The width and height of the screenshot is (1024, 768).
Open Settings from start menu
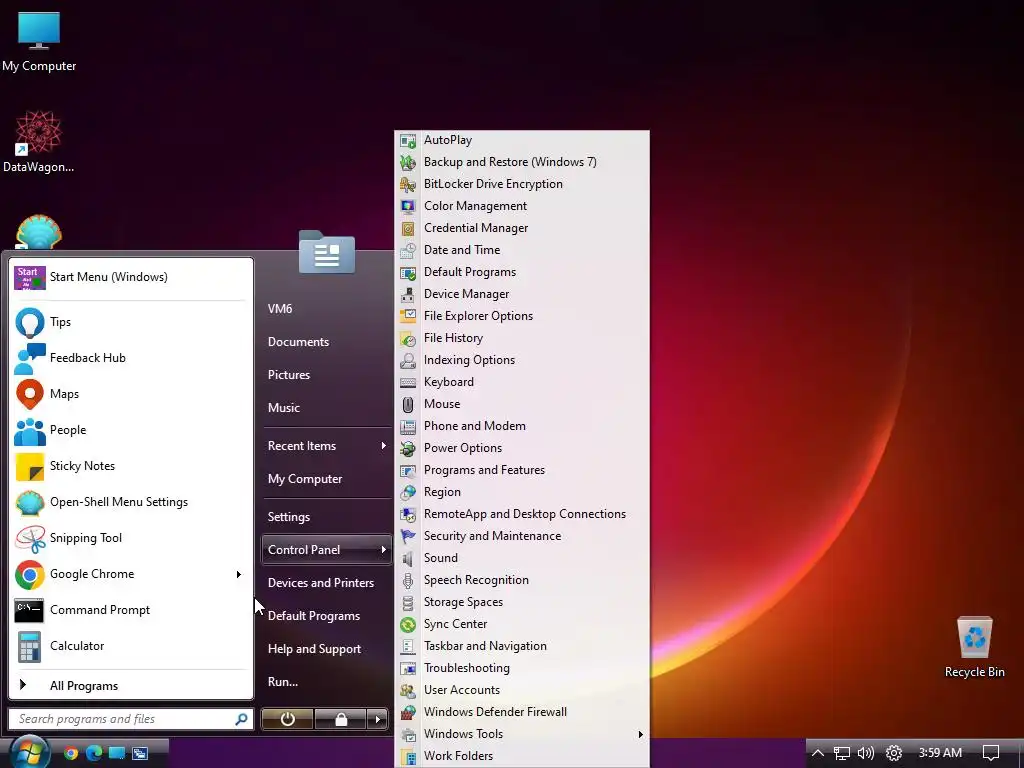point(326,517)
